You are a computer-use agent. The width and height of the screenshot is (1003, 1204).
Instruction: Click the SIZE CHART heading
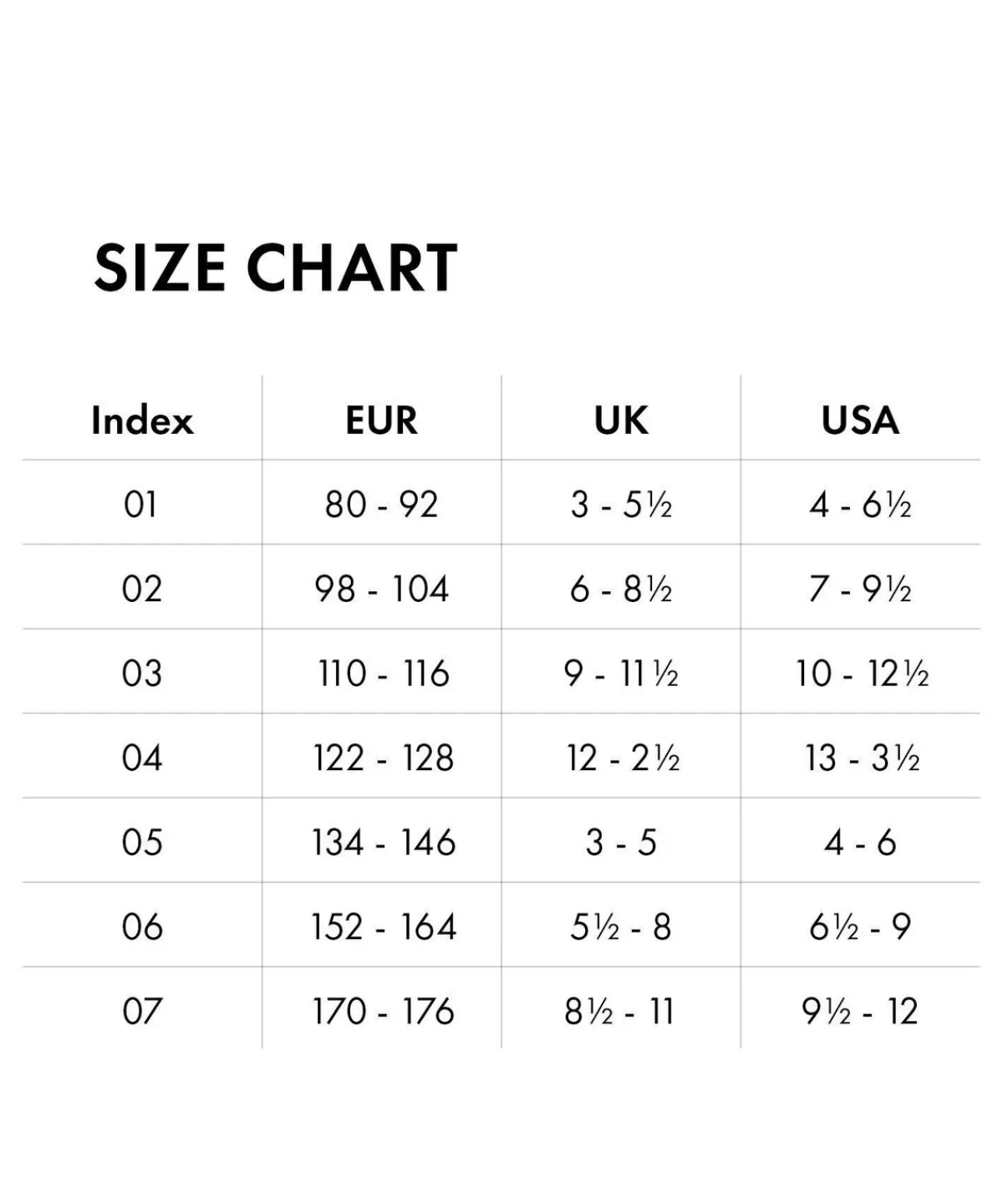(x=275, y=268)
